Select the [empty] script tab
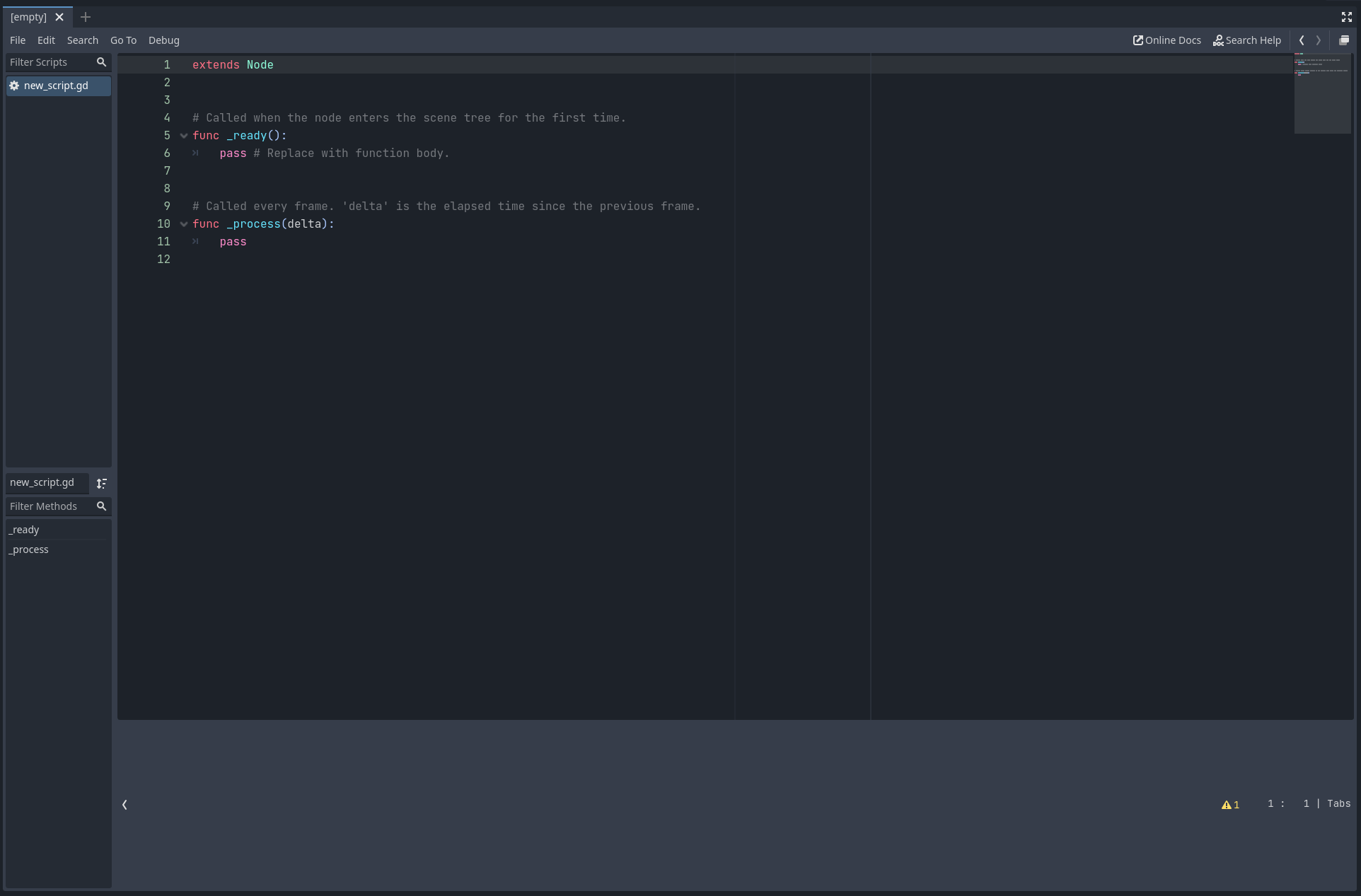Viewport: 1361px width, 896px height. click(28, 16)
